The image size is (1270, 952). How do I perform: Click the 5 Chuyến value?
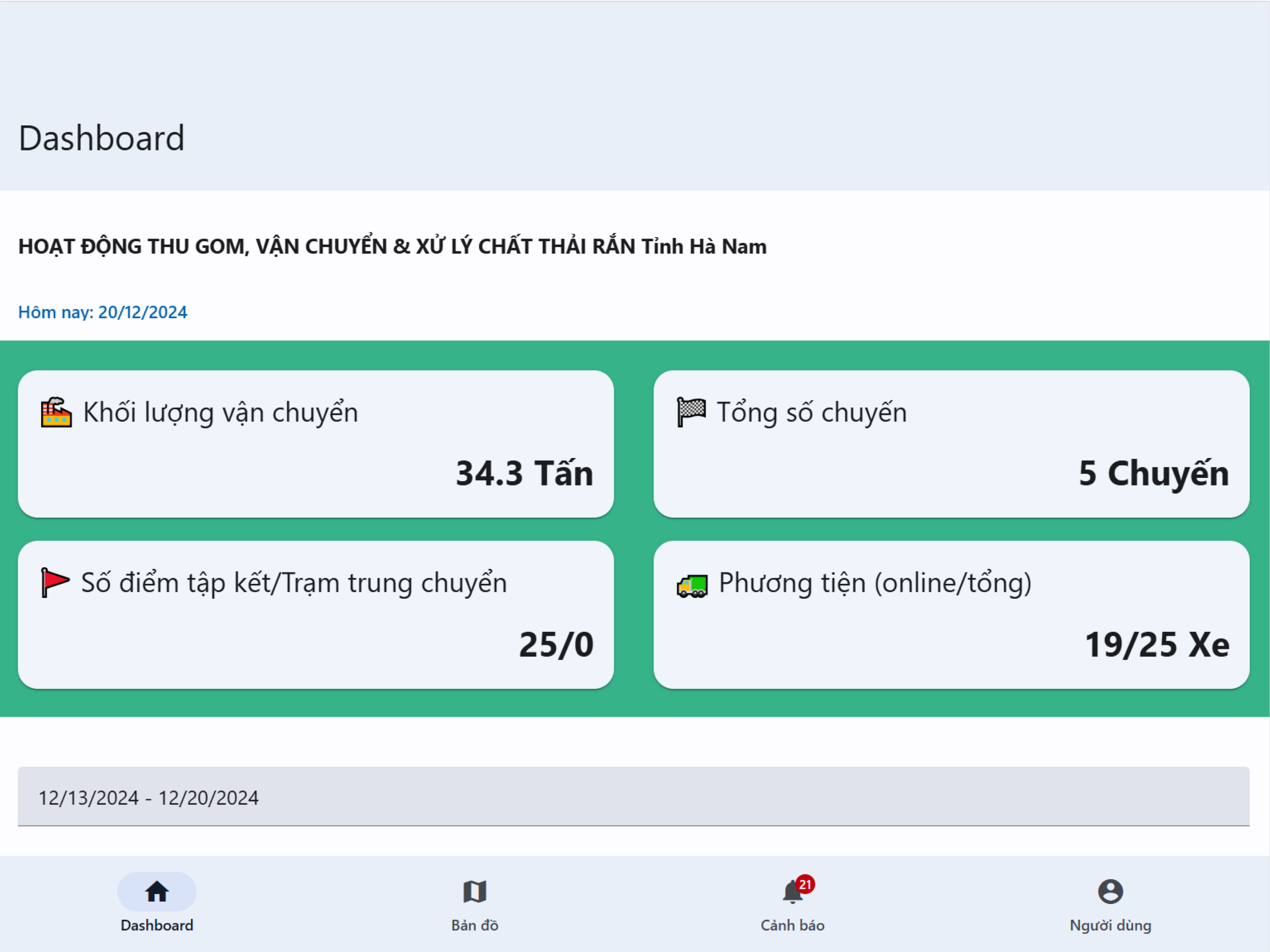click(1154, 474)
